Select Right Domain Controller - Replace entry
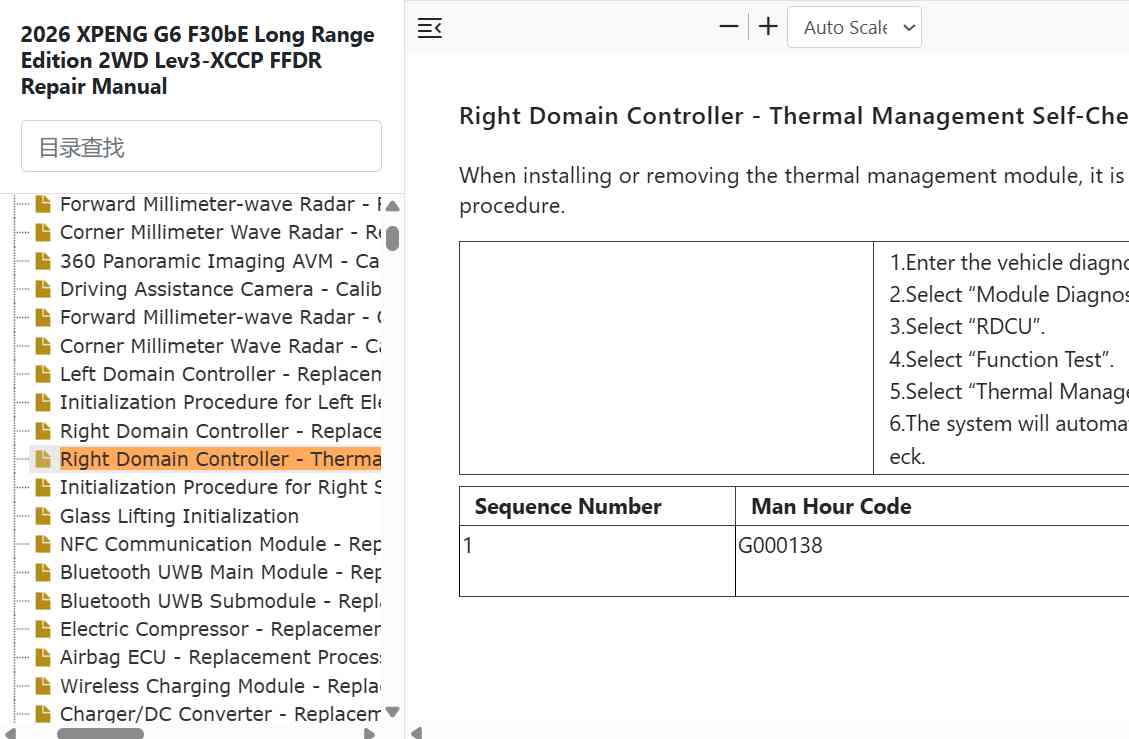 pos(220,431)
